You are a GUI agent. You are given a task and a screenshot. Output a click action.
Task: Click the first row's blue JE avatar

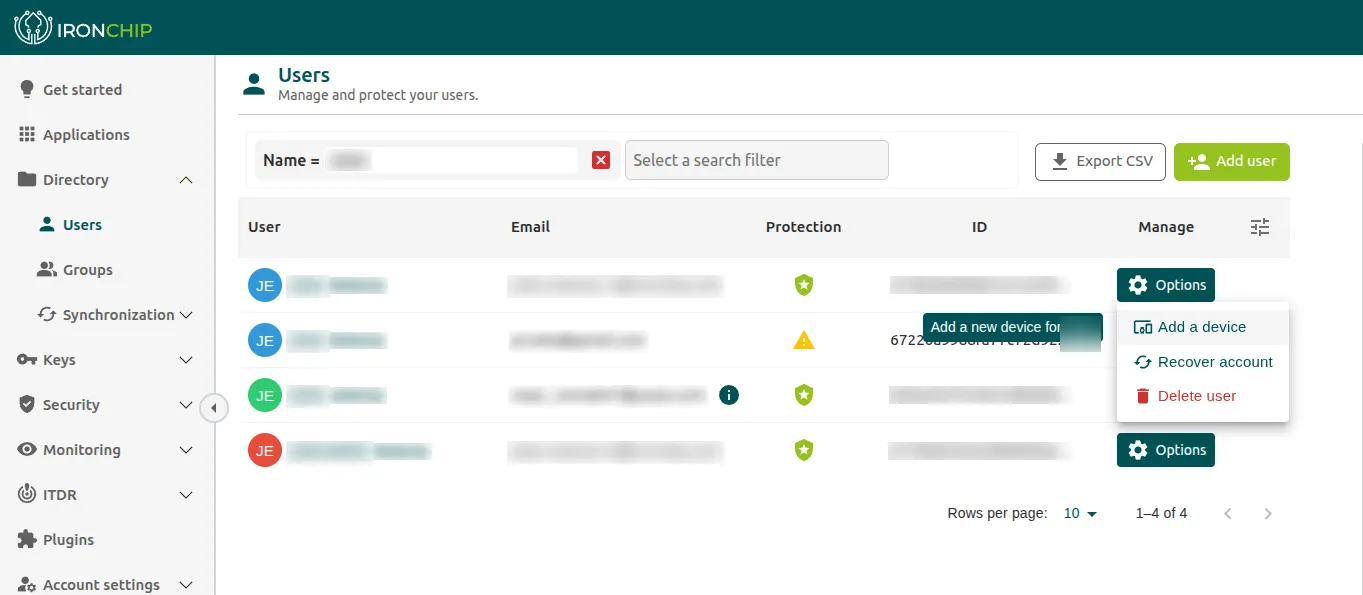pyautogui.click(x=265, y=285)
